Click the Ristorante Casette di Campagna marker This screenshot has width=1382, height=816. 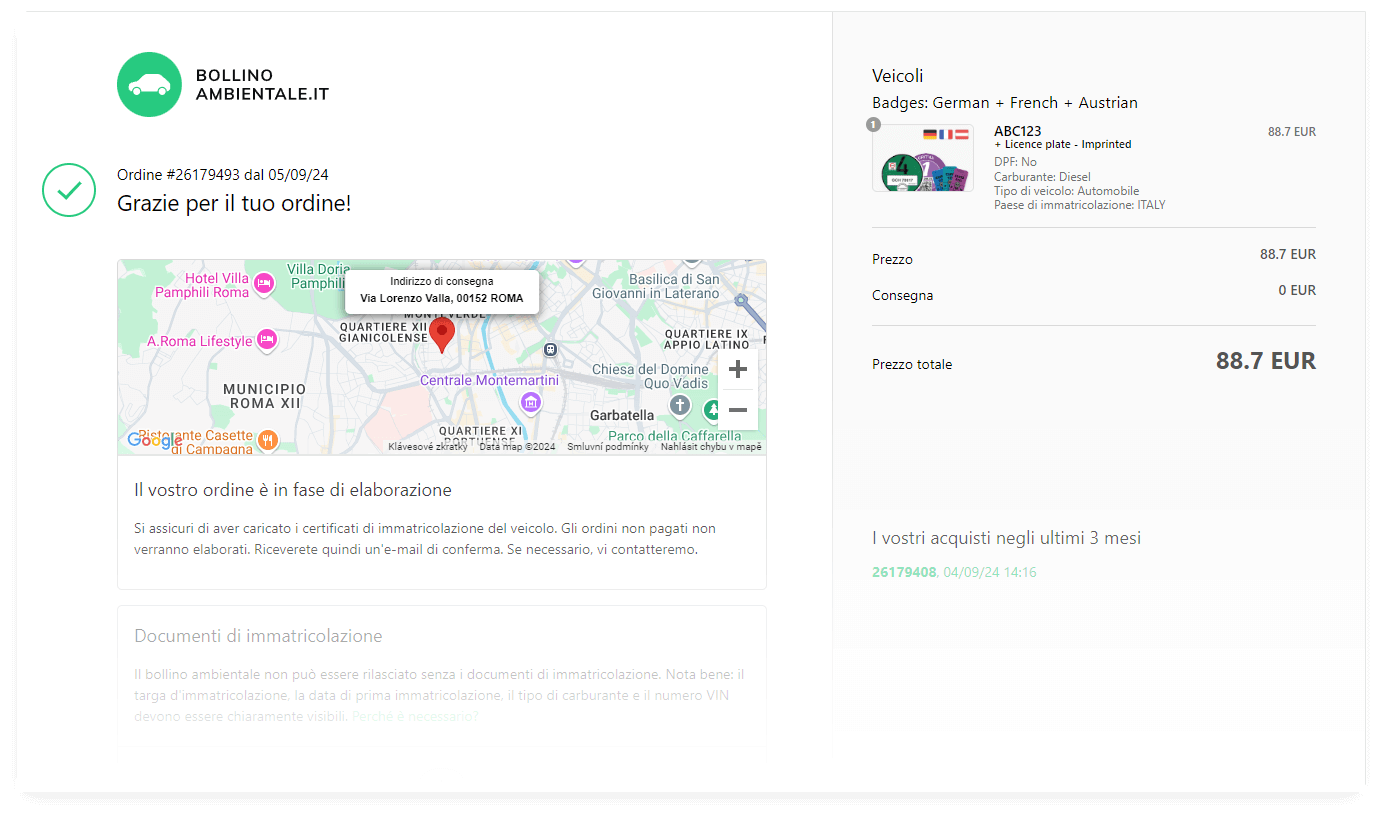click(267, 439)
